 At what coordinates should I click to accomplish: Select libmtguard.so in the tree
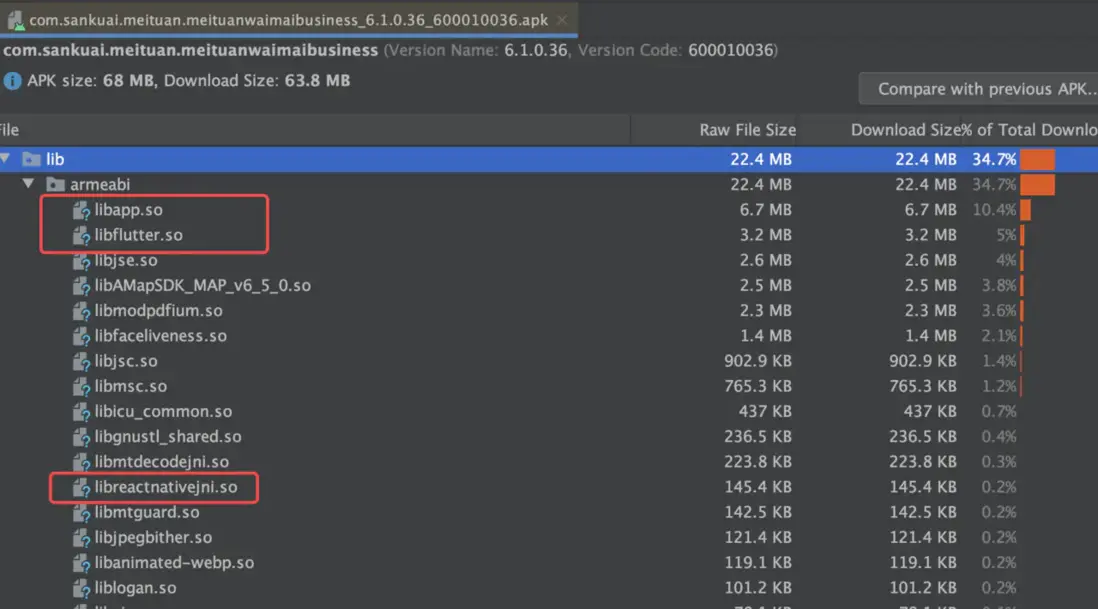click(147, 512)
